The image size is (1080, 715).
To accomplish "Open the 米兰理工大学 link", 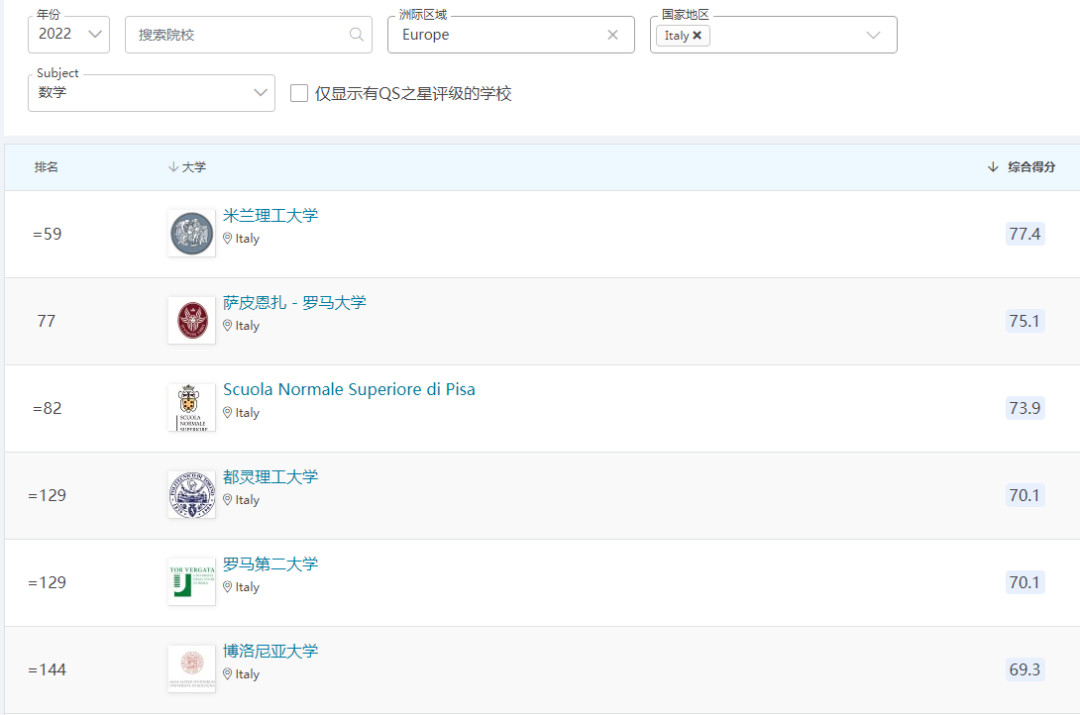I will pyautogui.click(x=271, y=216).
